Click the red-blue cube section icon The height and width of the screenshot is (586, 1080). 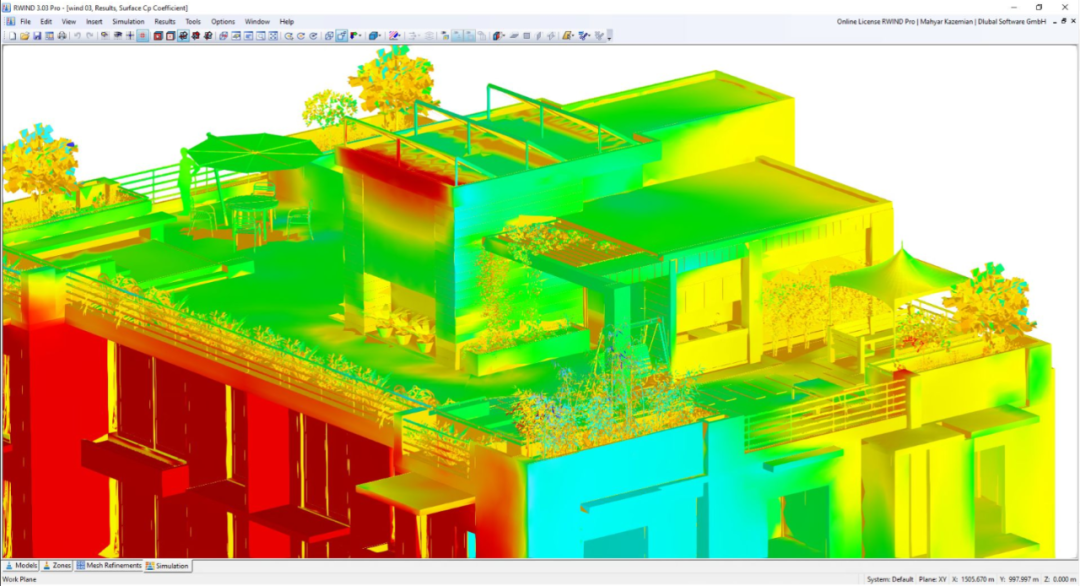coord(497,36)
